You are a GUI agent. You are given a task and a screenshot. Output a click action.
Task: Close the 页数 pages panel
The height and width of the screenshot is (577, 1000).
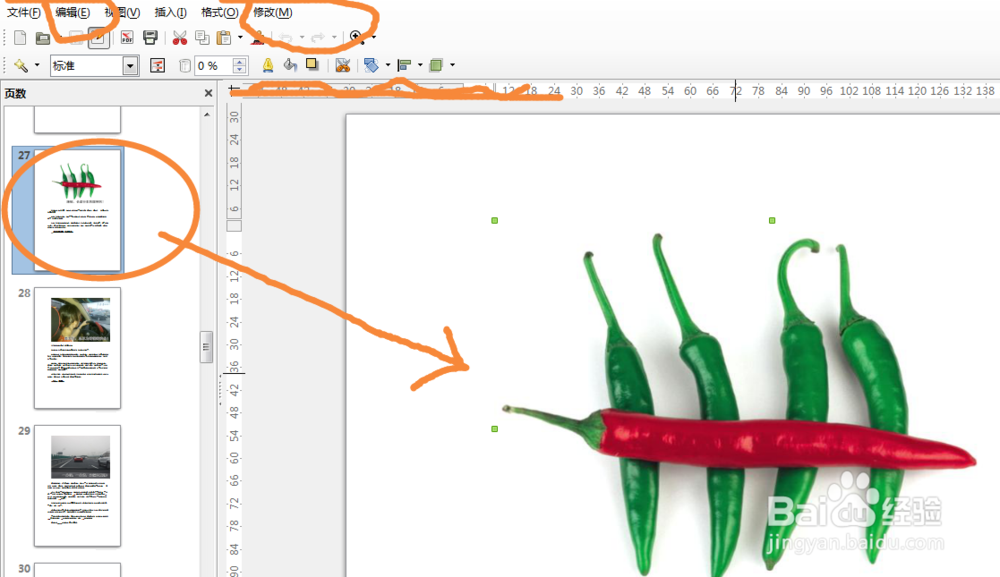[208, 93]
